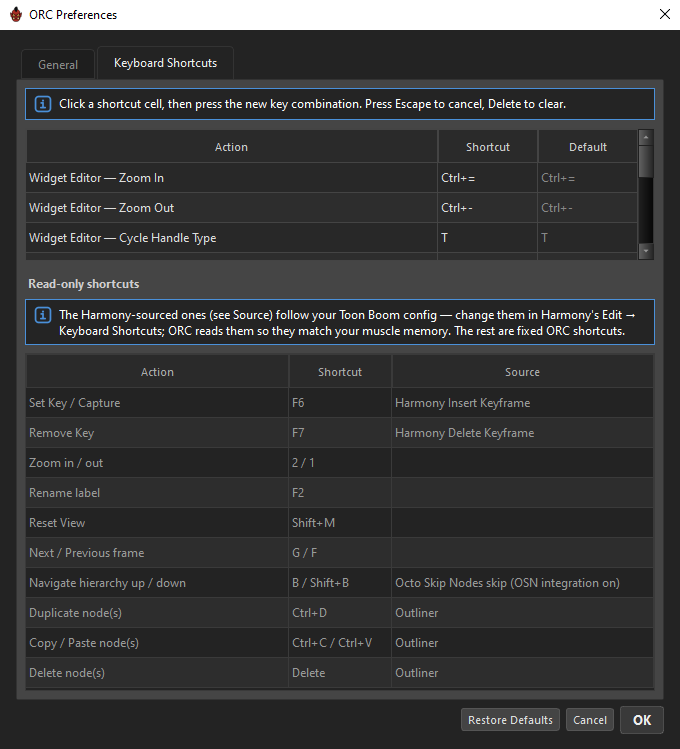Click the info icon in the Harmony-sourced note

[x=42, y=315]
